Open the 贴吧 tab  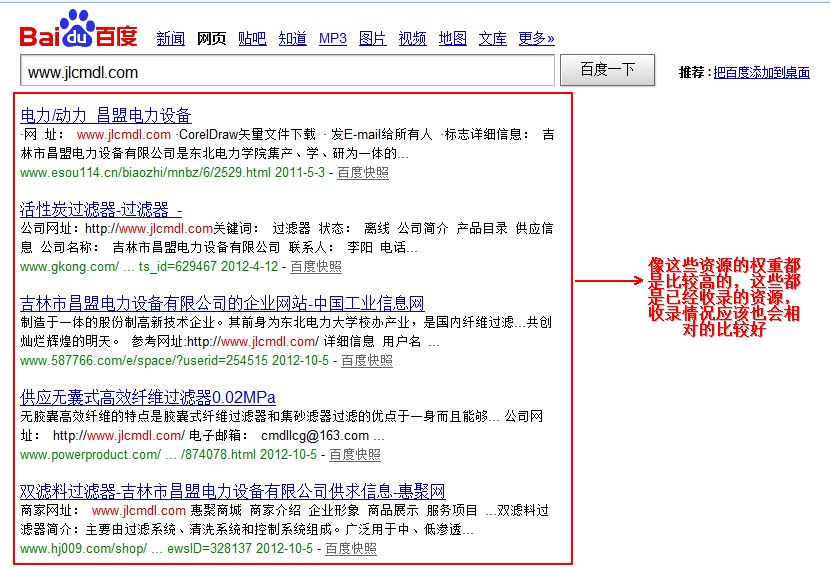252,39
